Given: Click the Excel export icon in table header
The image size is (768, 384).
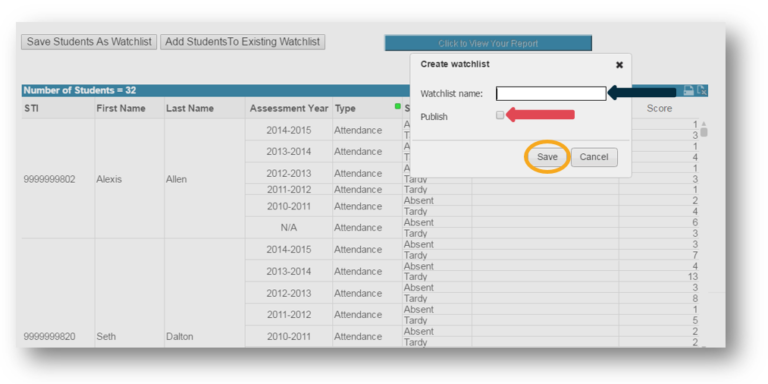Looking at the screenshot, I should coord(702,90).
